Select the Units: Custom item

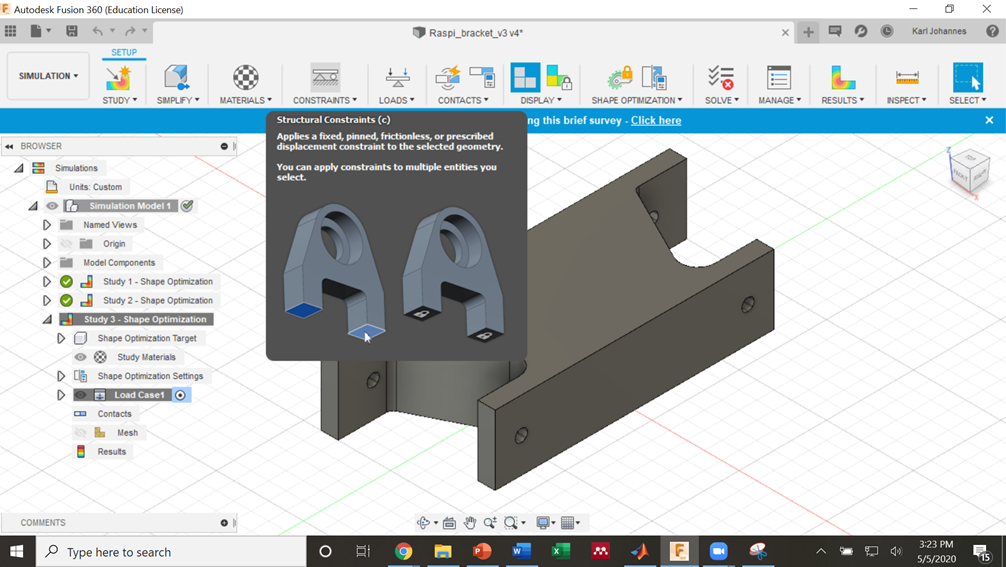pos(96,187)
